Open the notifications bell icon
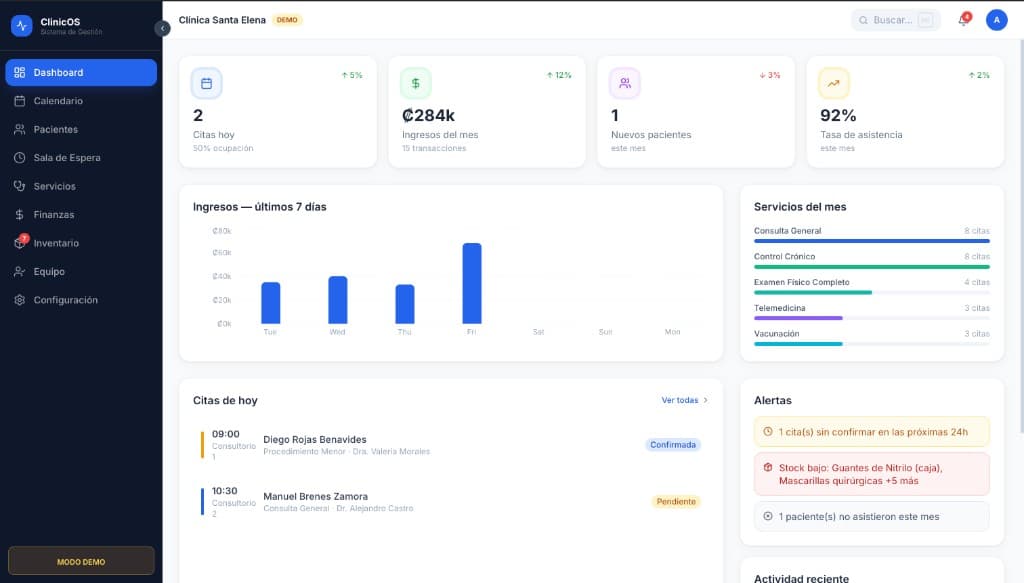The image size is (1024, 583). pos(963,20)
